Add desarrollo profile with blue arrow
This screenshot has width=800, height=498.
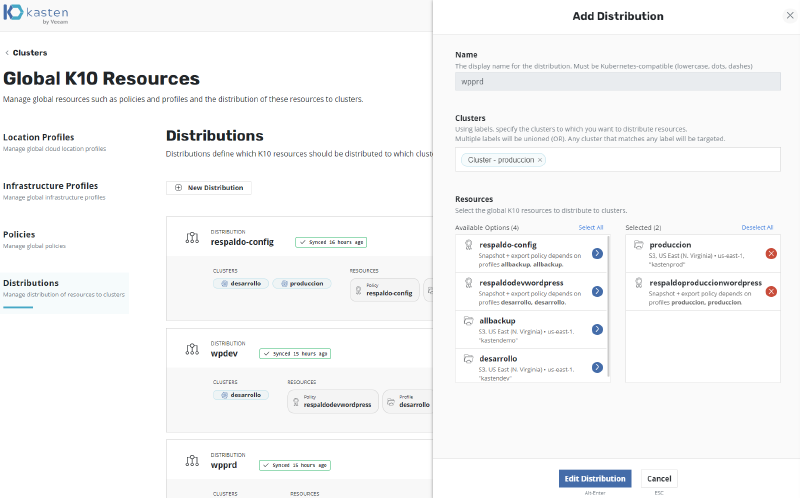pyautogui.click(x=597, y=367)
